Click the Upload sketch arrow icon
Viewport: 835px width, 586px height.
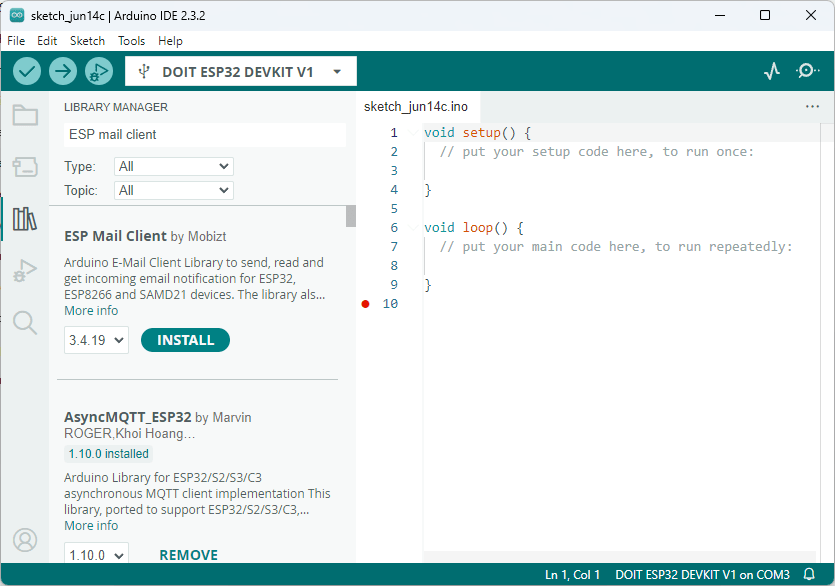click(x=62, y=71)
